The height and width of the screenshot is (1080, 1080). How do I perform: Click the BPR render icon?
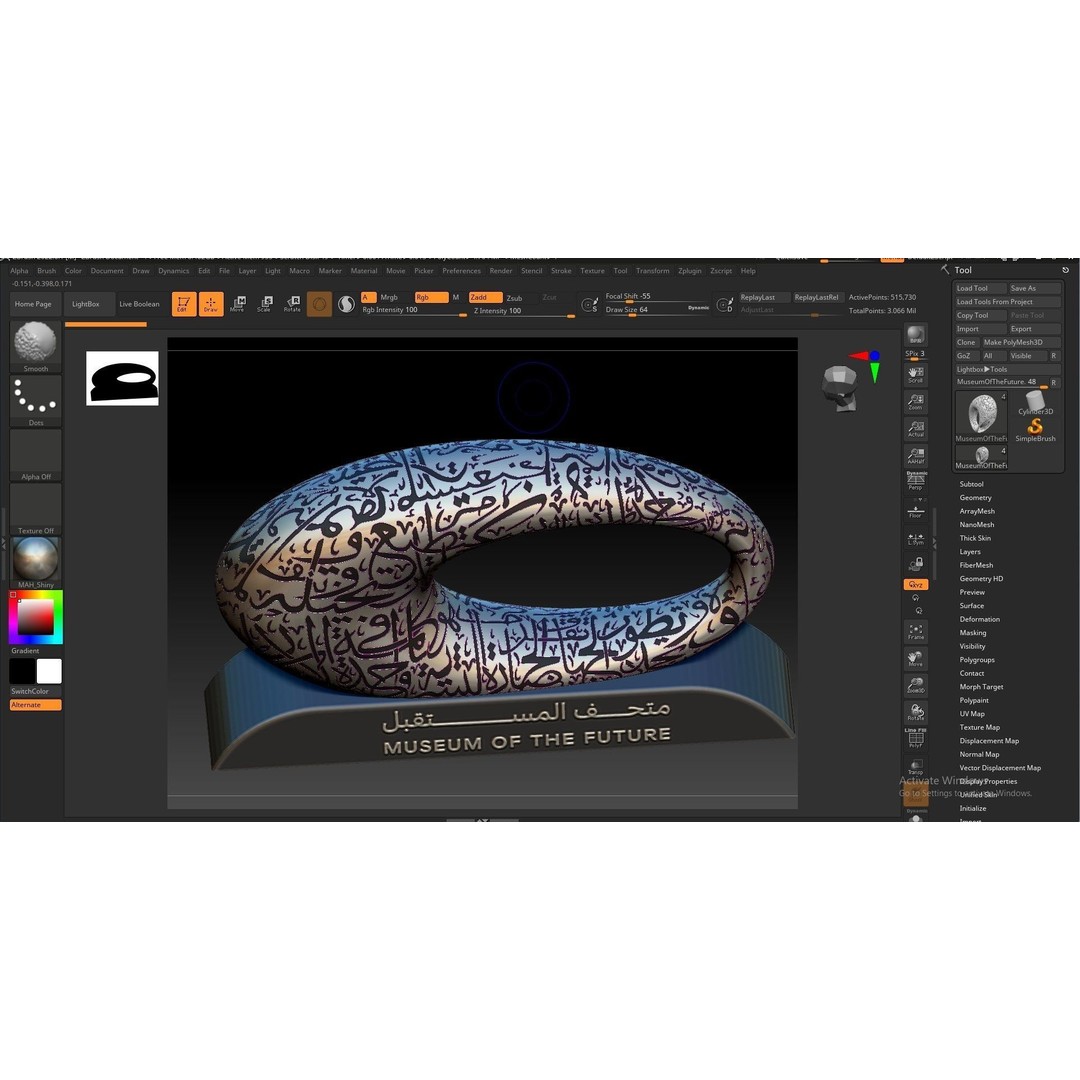point(915,335)
